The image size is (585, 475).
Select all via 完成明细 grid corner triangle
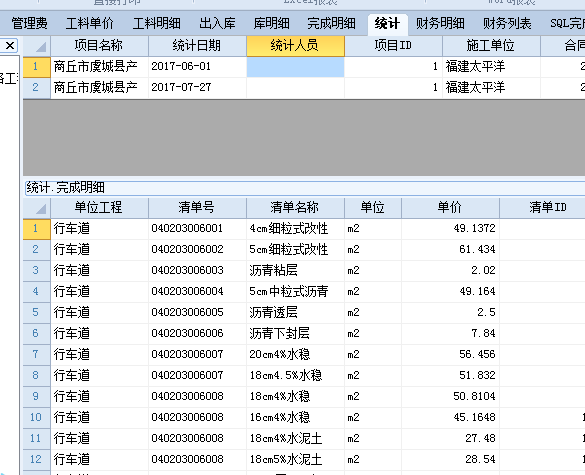[x=37, y=208]
